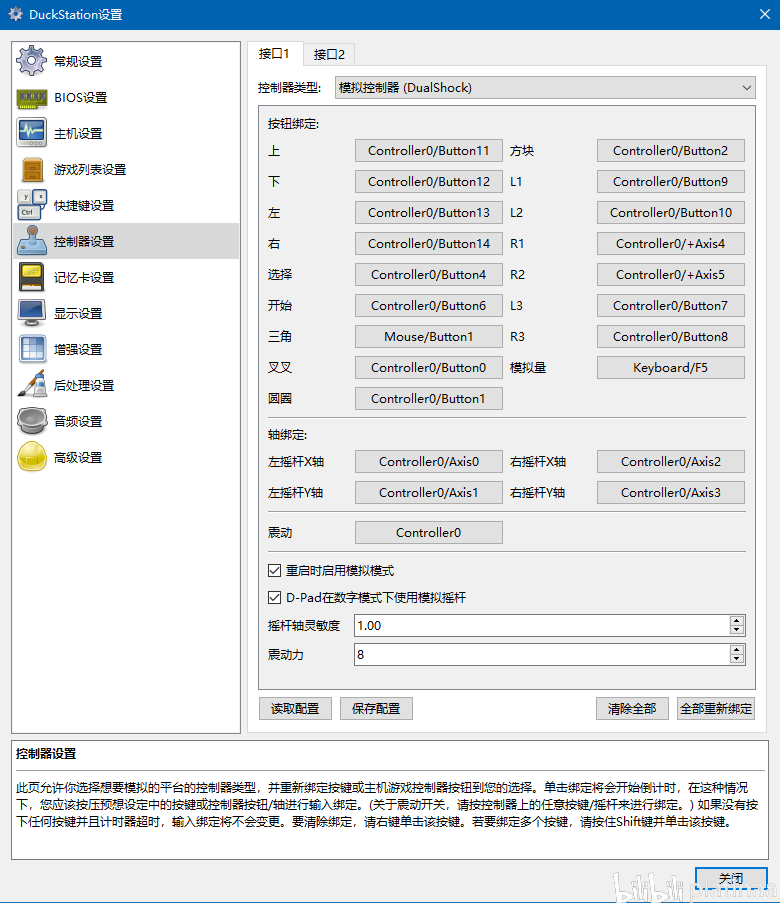Rebind 右摇杆Y轴 binding Controller0/Axis3
The width and height of the screenshot is (780, 903).
(x=671, y=492)
